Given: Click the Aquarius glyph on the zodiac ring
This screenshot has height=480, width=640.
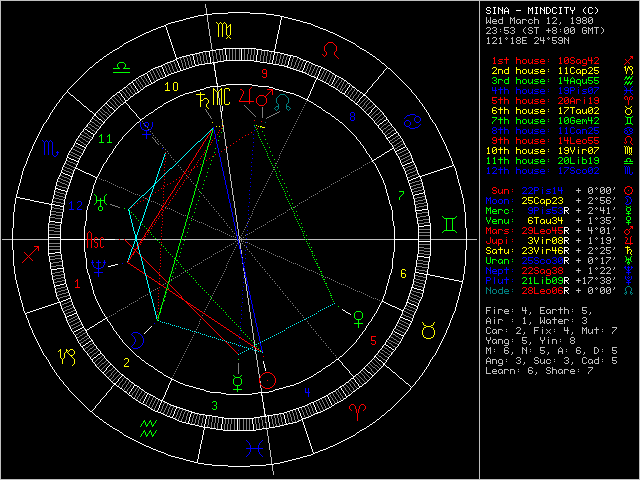Looking at the screenshot, I should (x=148, y=428).
